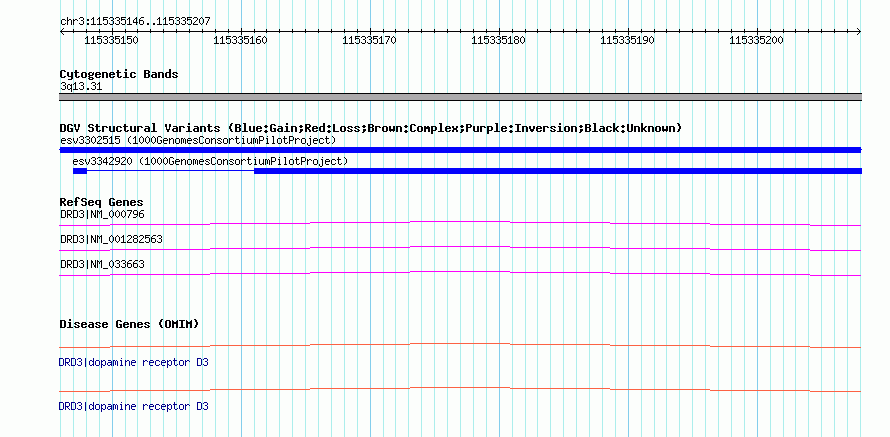Open variant label esv3302515
This screenshot has height=437, width=890.
[x=198, y=140]
